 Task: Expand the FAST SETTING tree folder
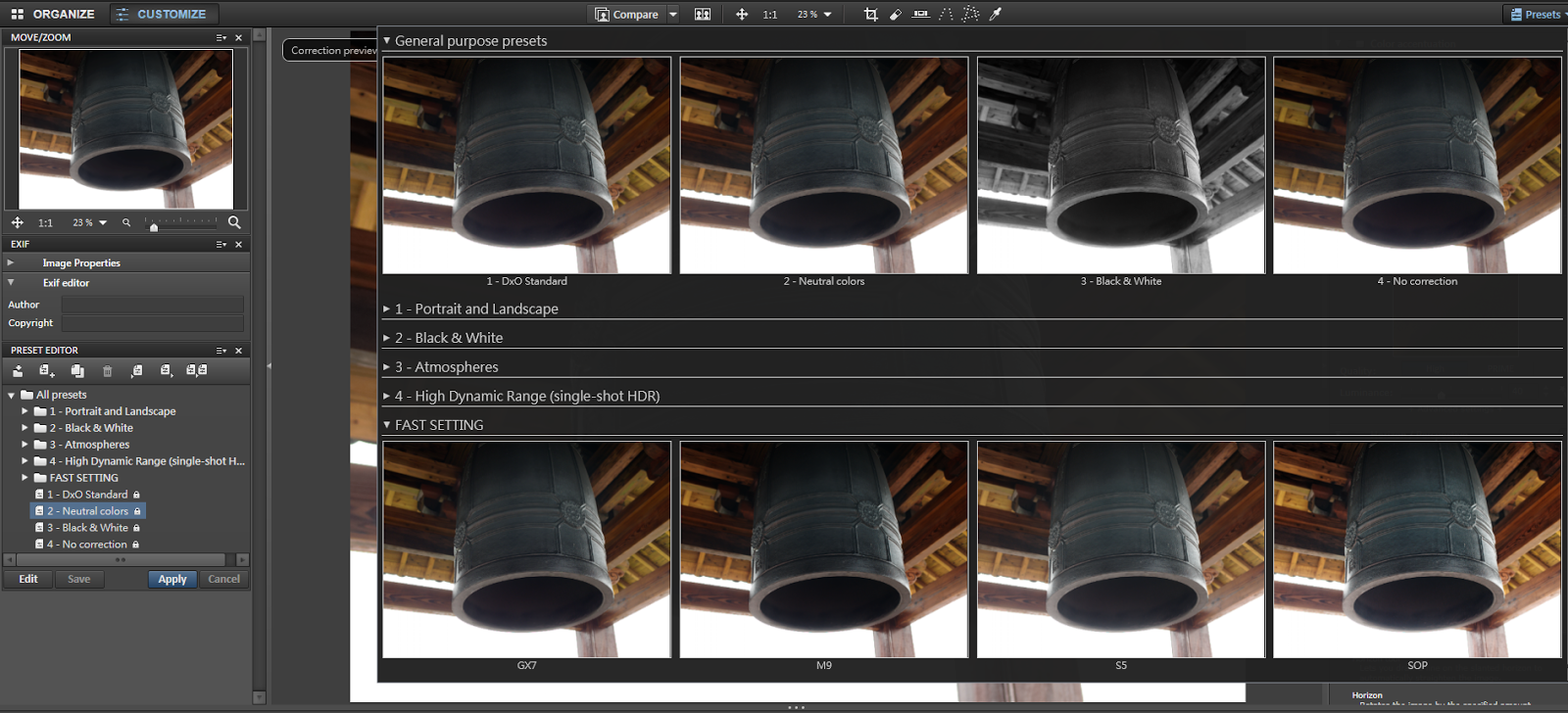click(x=24, y=478)
